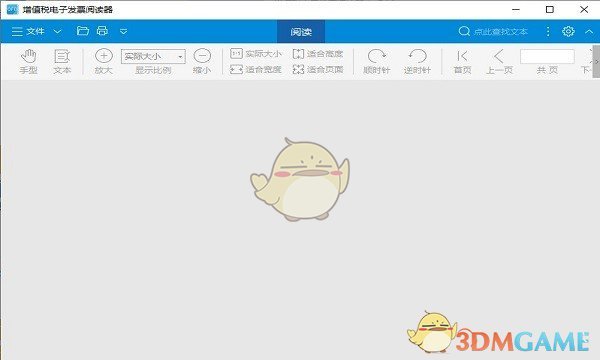Viewport: 600px width, 360px height.
Task: Choose the 适合页面 fit page option
Action: click(x=318, y=69)
